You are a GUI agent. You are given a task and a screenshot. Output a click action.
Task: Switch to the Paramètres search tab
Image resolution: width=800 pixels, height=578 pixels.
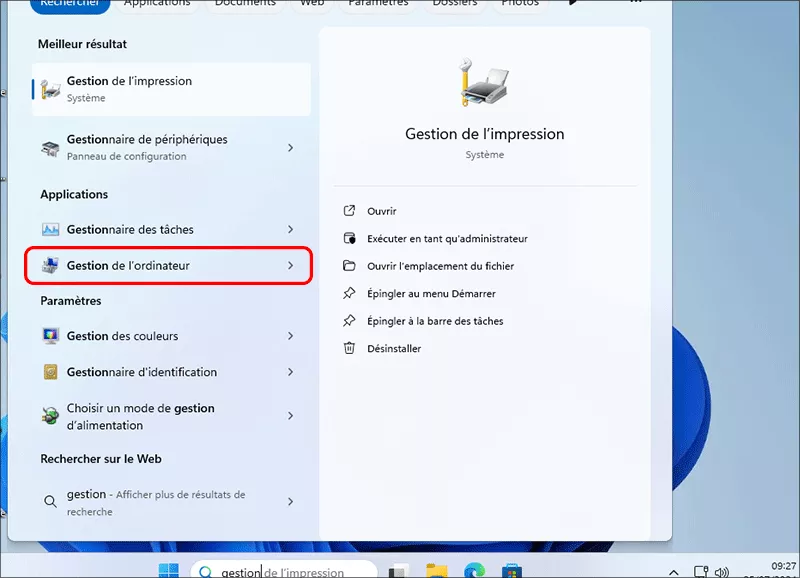click(378, 3)
